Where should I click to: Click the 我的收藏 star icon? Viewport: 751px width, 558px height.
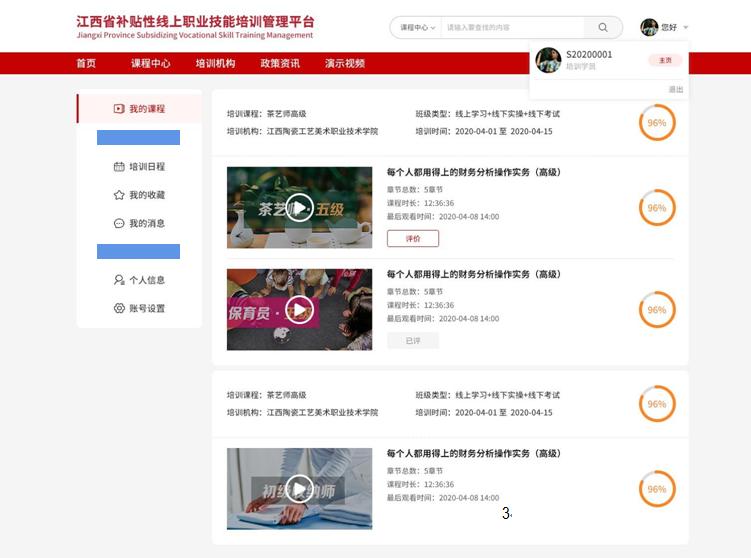(x=119, y=195)
